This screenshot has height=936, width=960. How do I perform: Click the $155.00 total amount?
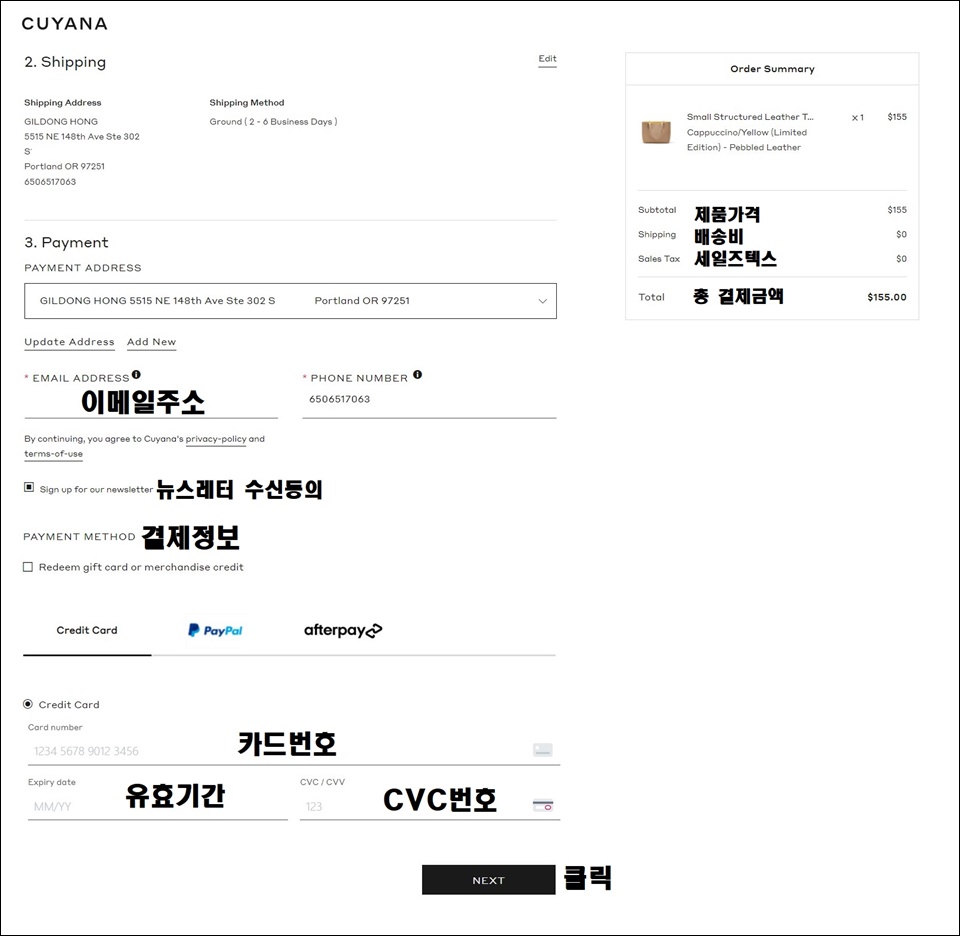(x=887, y=297)
